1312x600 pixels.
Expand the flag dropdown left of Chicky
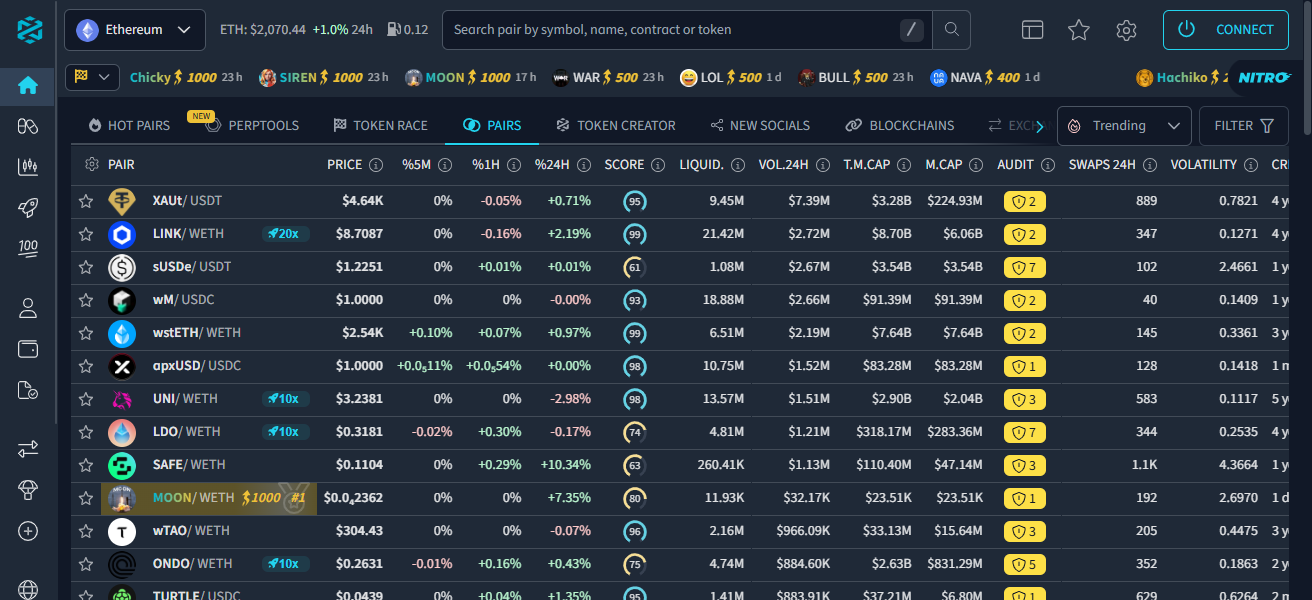coord(92,77)
